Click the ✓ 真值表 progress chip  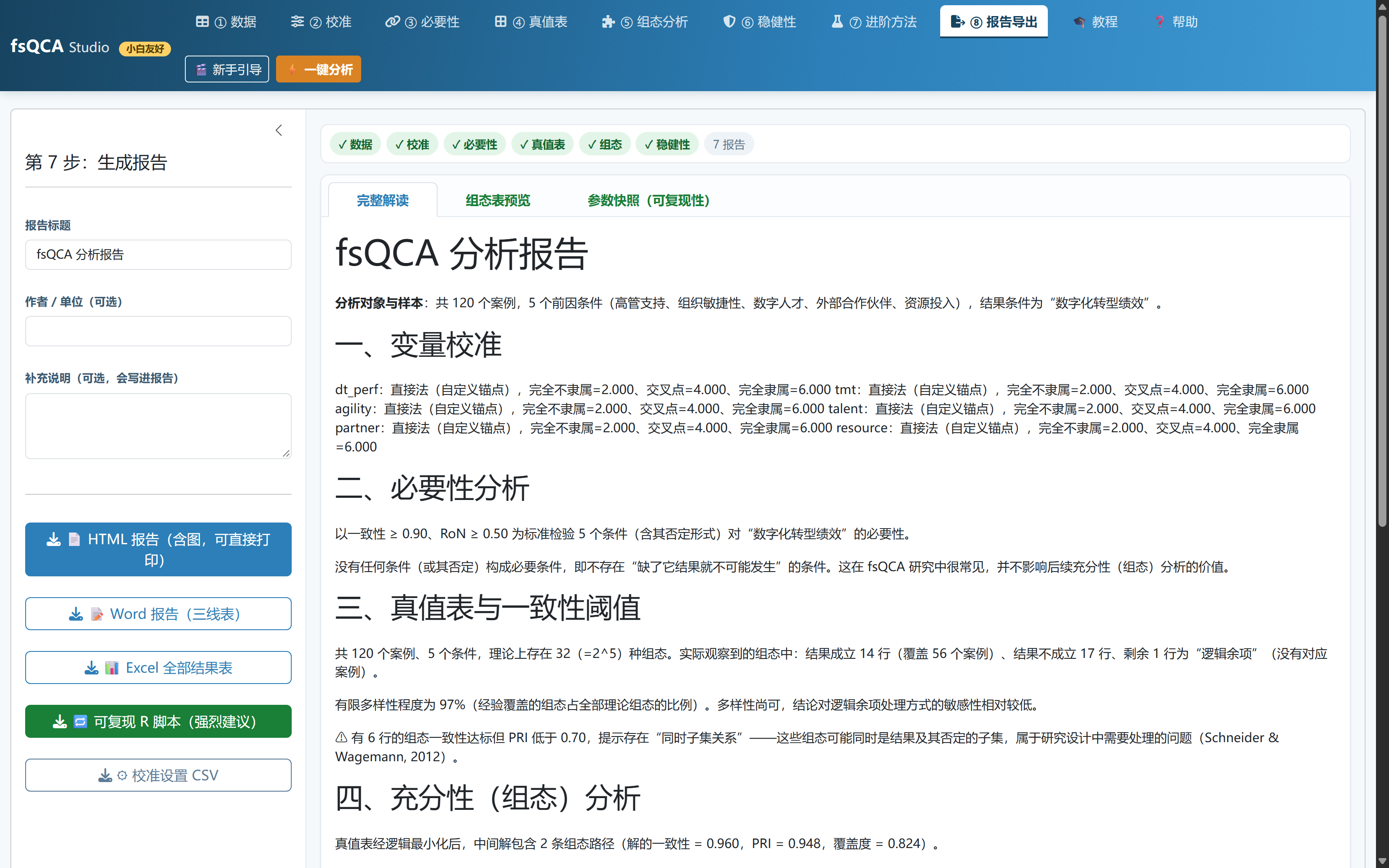(x=543, y=144)
